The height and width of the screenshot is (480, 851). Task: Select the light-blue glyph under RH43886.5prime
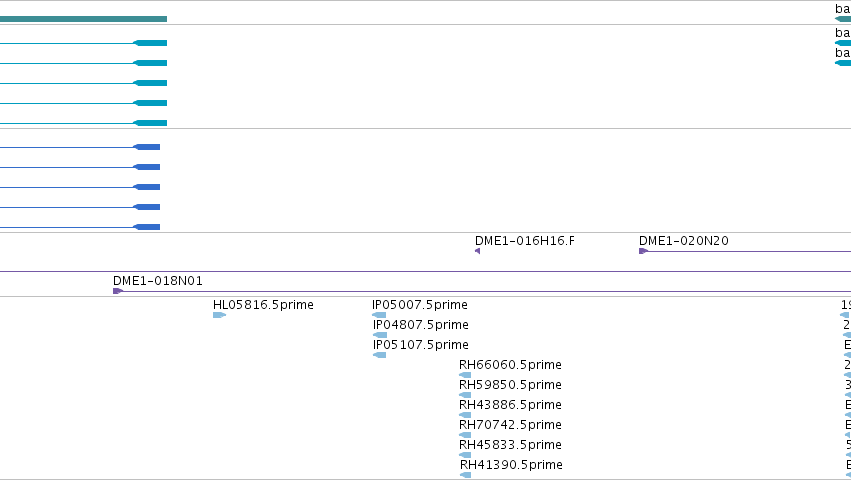(465, 415)
